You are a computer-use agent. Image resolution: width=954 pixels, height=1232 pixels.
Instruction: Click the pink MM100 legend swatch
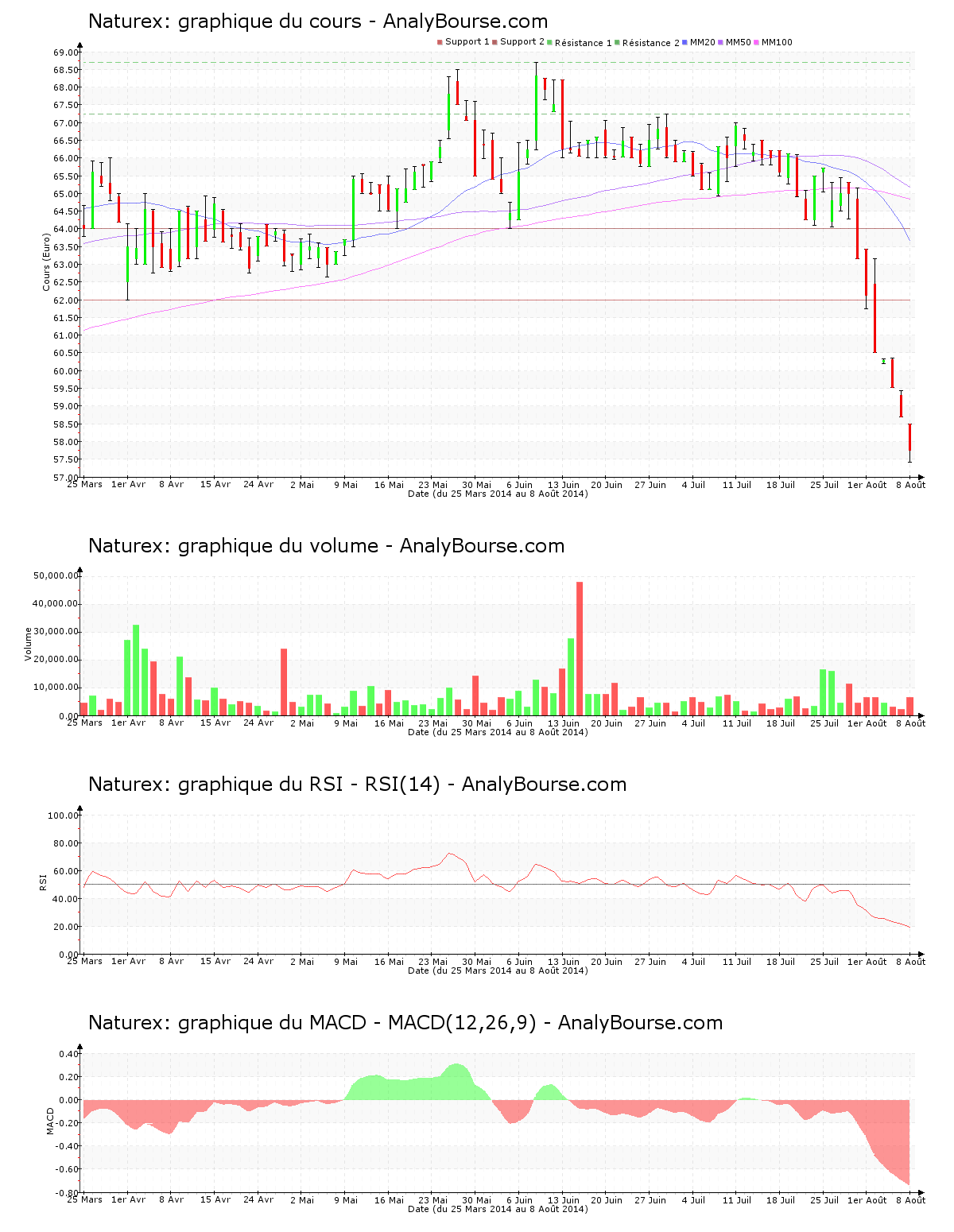pyautogui.click(x=756, y=42)
